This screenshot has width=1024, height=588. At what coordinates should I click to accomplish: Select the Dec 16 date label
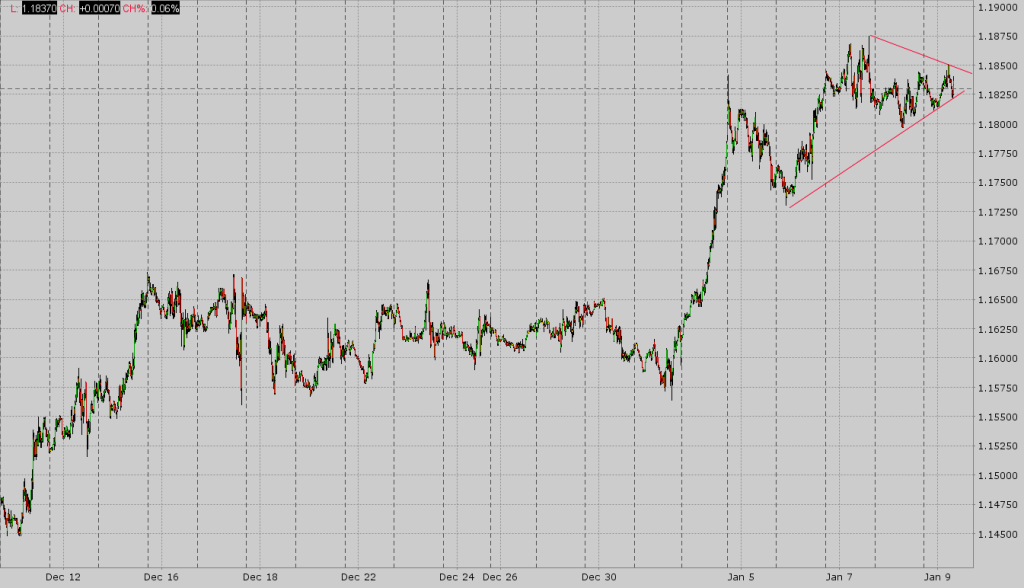click(x=159, y=578)
